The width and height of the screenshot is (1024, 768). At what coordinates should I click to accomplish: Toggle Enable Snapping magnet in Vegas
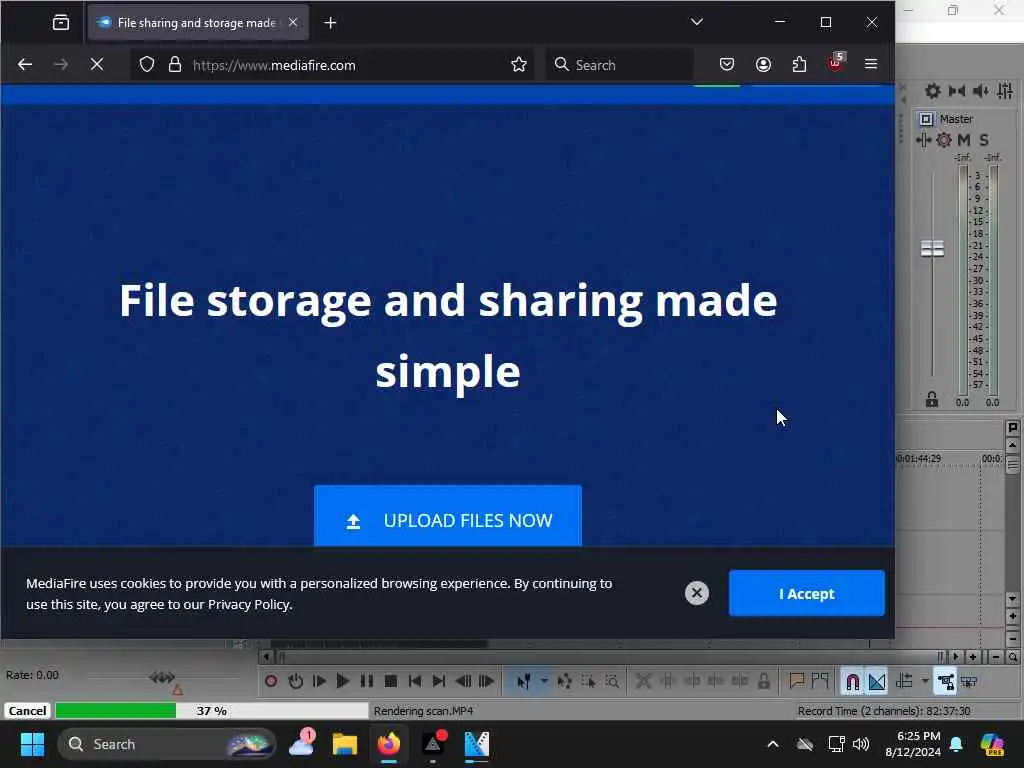point(853,682)
